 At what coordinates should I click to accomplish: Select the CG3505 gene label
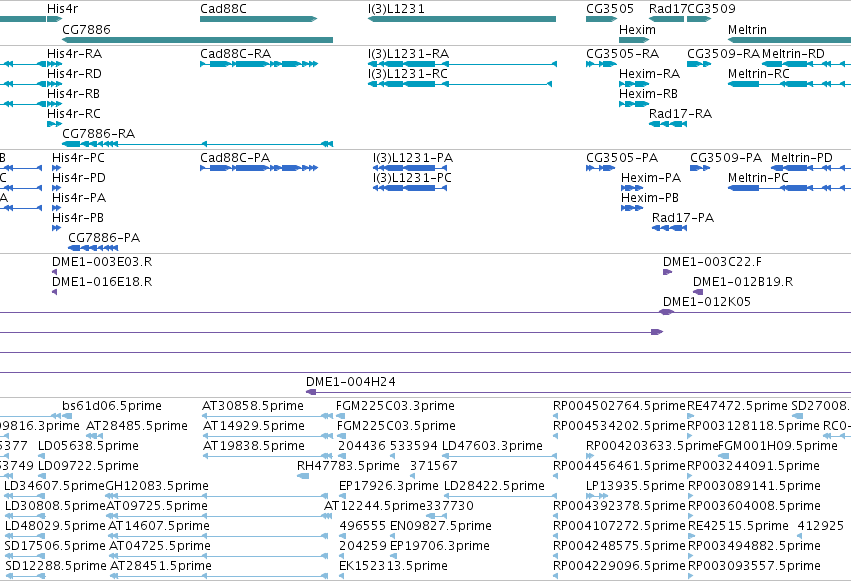609,9
